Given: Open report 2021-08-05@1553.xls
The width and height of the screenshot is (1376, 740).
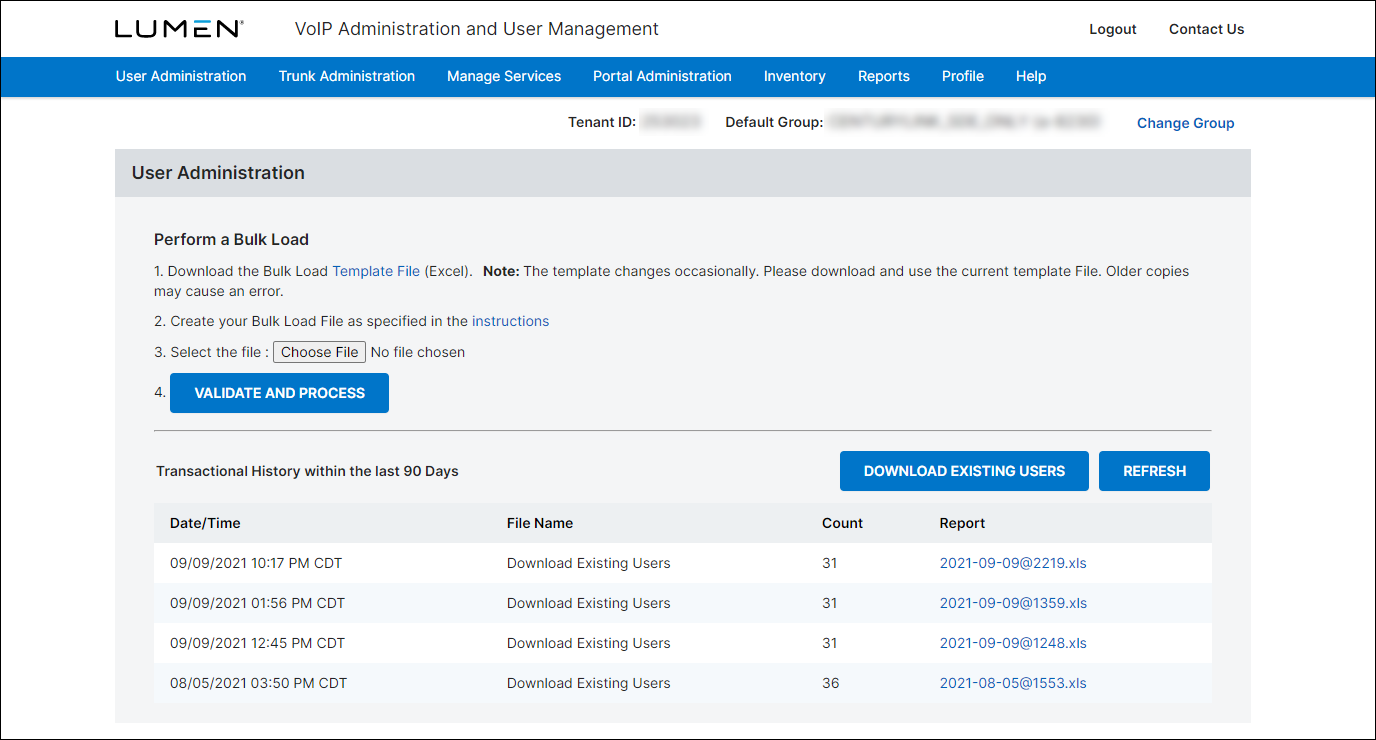Looking at the screenshot, I should coord(1012,683).
